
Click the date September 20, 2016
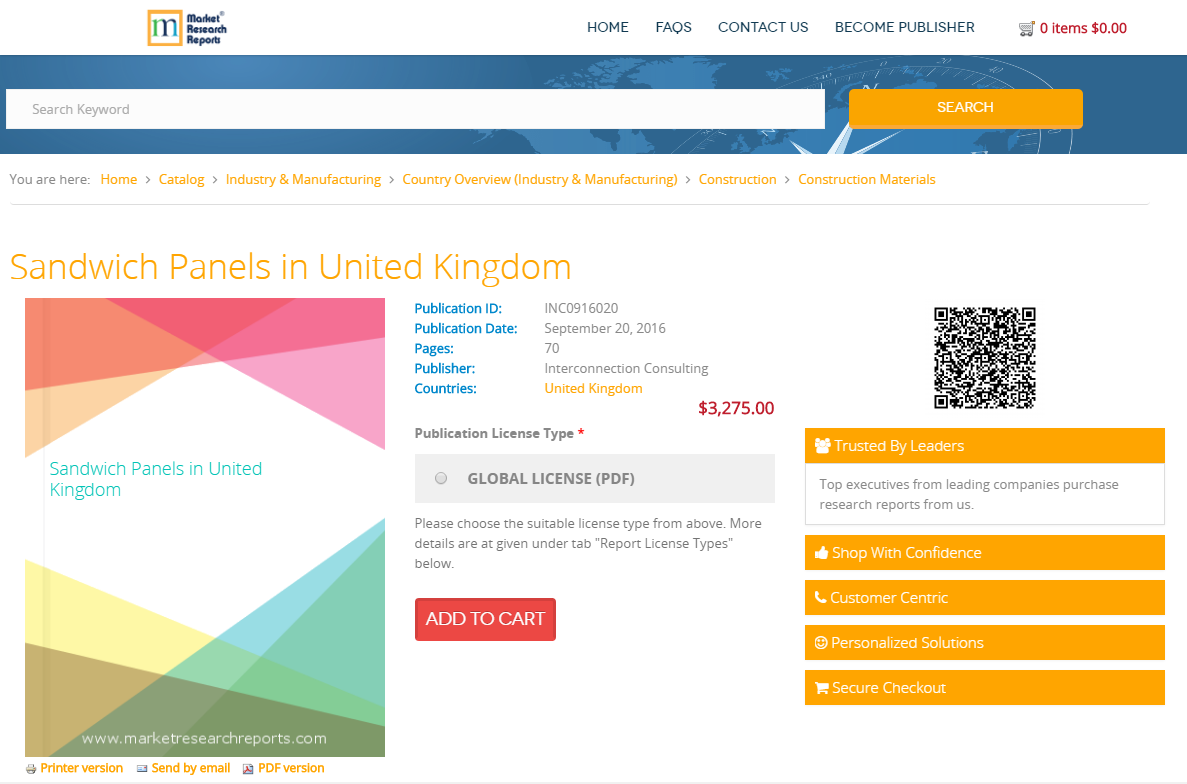click(x=605, y=328)
